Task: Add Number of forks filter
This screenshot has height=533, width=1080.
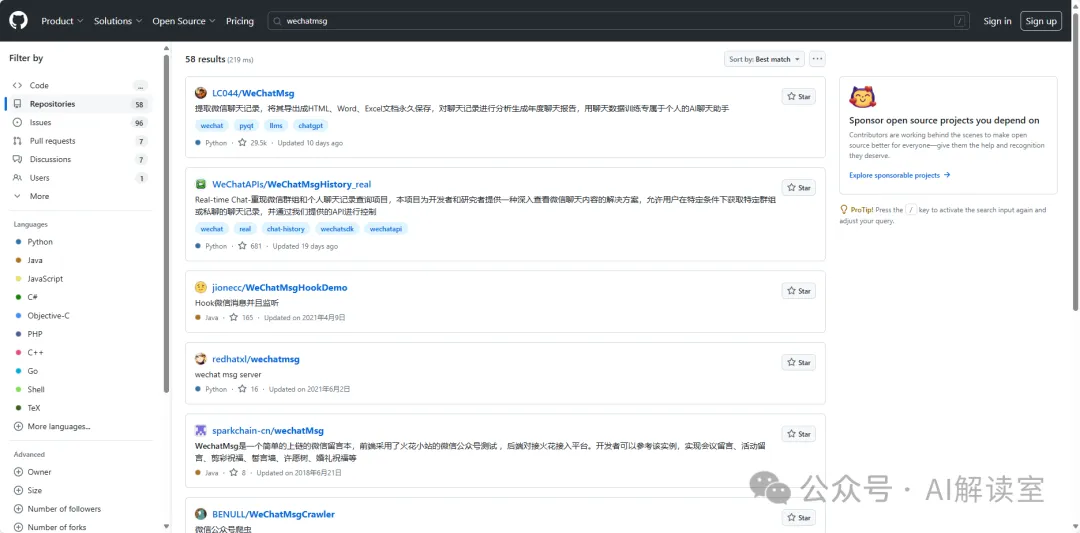Action: 50,527
